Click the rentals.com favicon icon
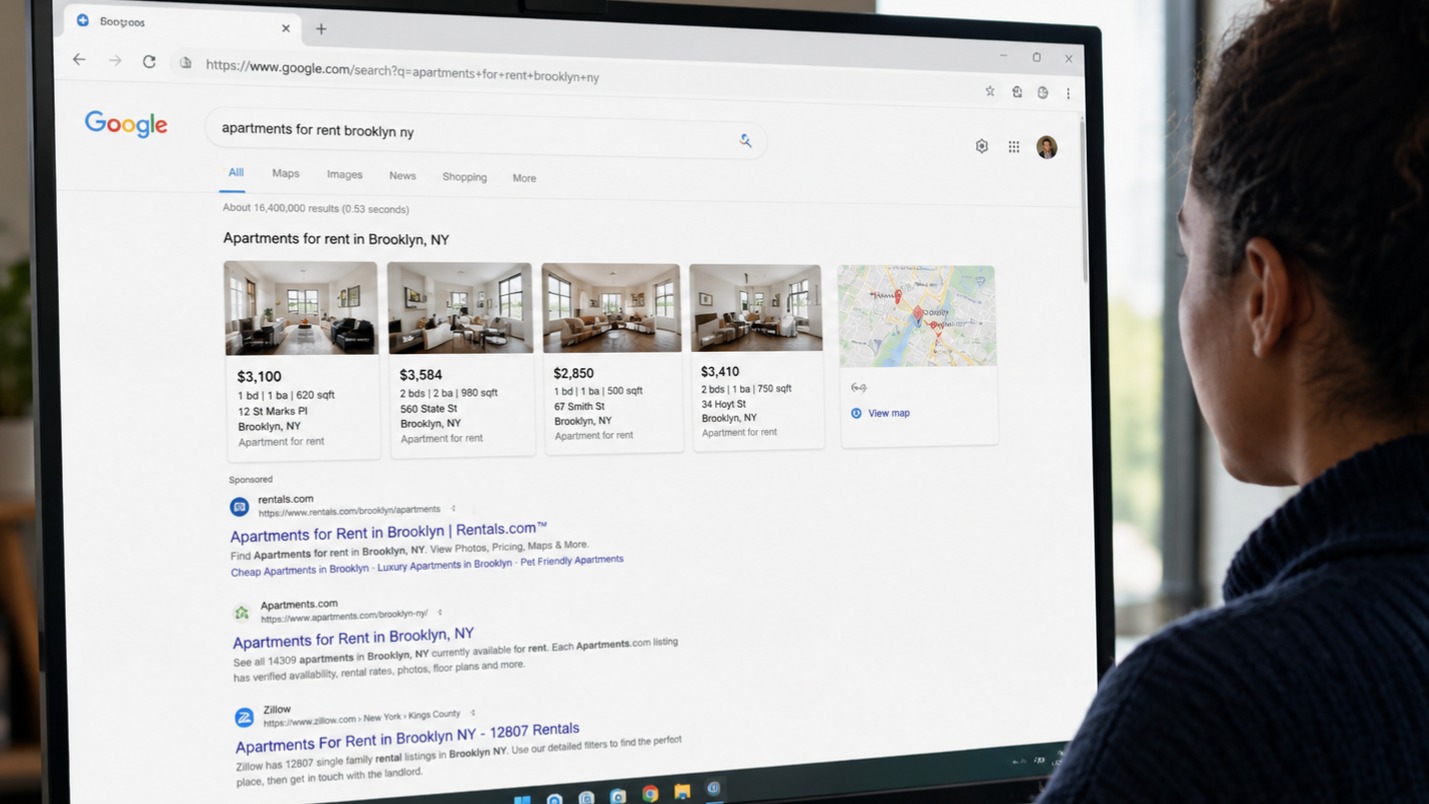The width and height of the screenshot is (1429, 804). (x=239, y=507)
